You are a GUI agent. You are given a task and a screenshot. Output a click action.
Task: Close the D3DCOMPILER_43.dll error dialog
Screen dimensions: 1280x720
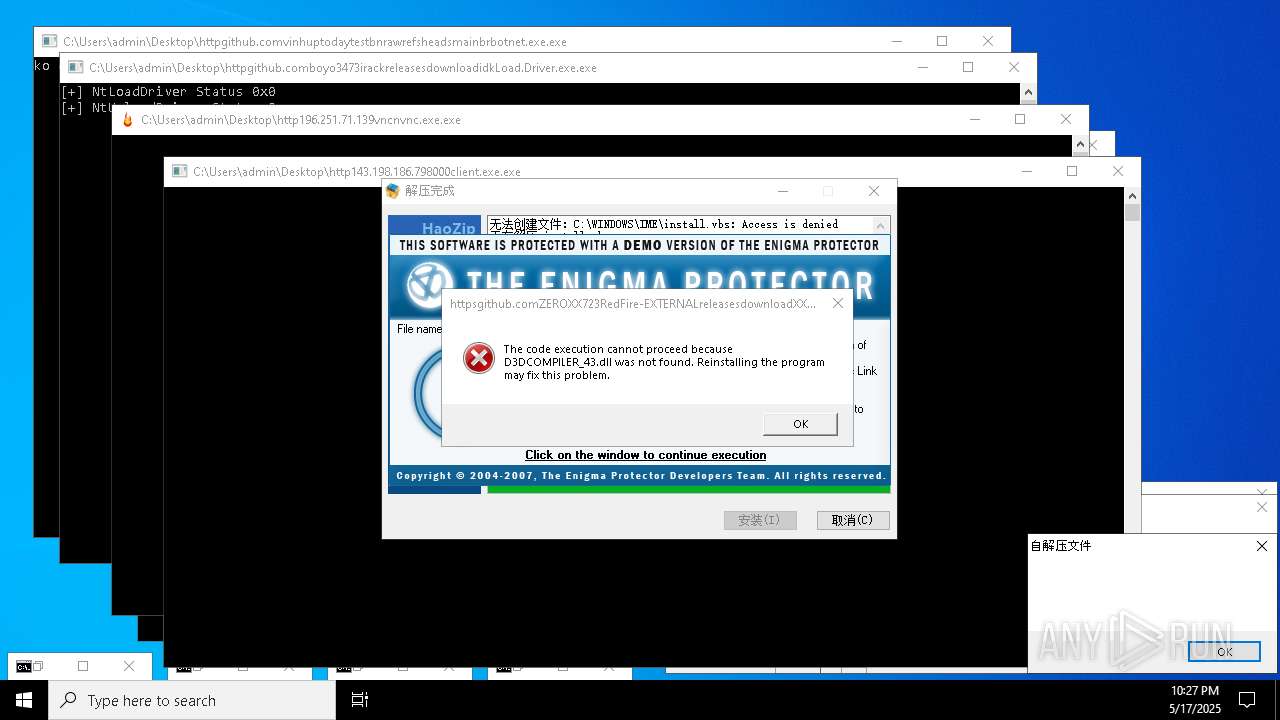pyautogui.click(x=838, y=303)
